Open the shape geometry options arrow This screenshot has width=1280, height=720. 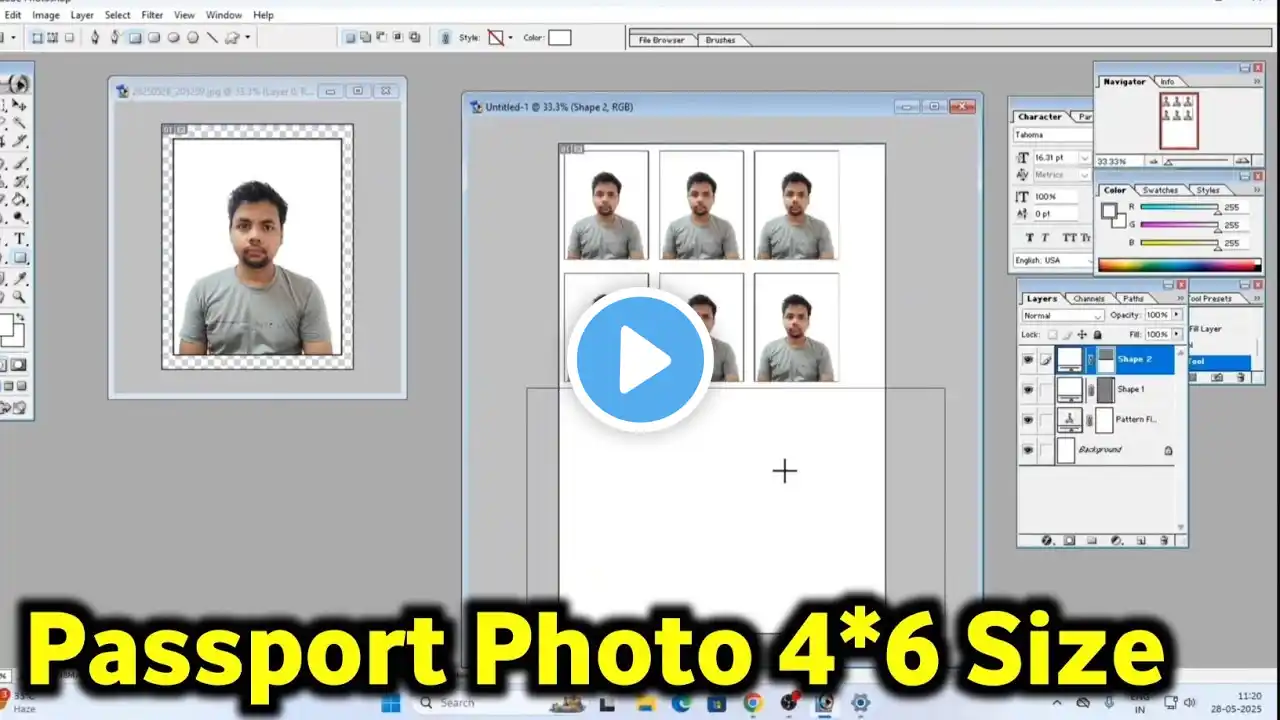tap(247, 38)
